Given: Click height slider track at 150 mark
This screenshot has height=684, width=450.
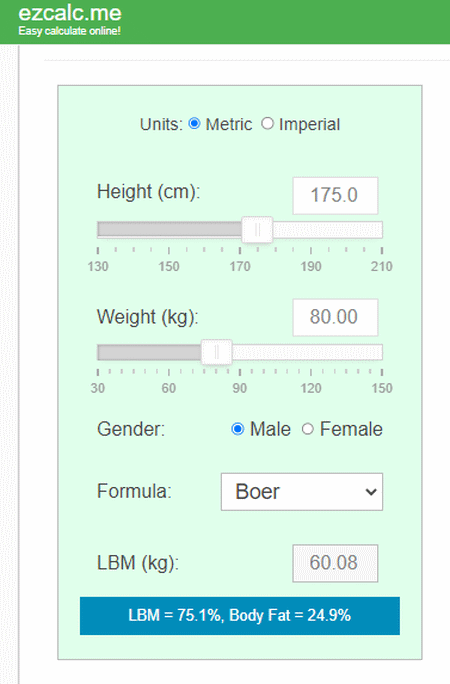Looking at the screenshot, I should click(169, 229).
